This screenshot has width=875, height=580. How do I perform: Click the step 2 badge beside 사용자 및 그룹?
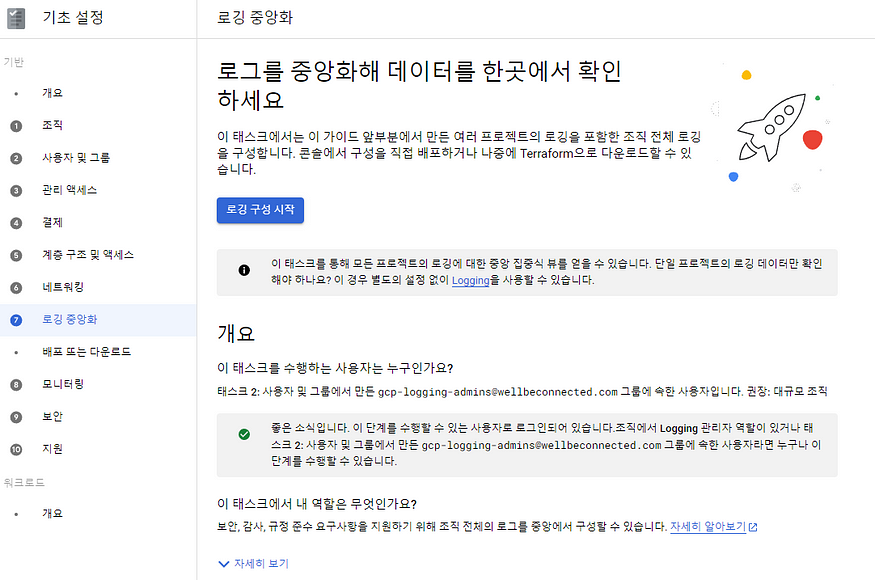pos(16,159)
